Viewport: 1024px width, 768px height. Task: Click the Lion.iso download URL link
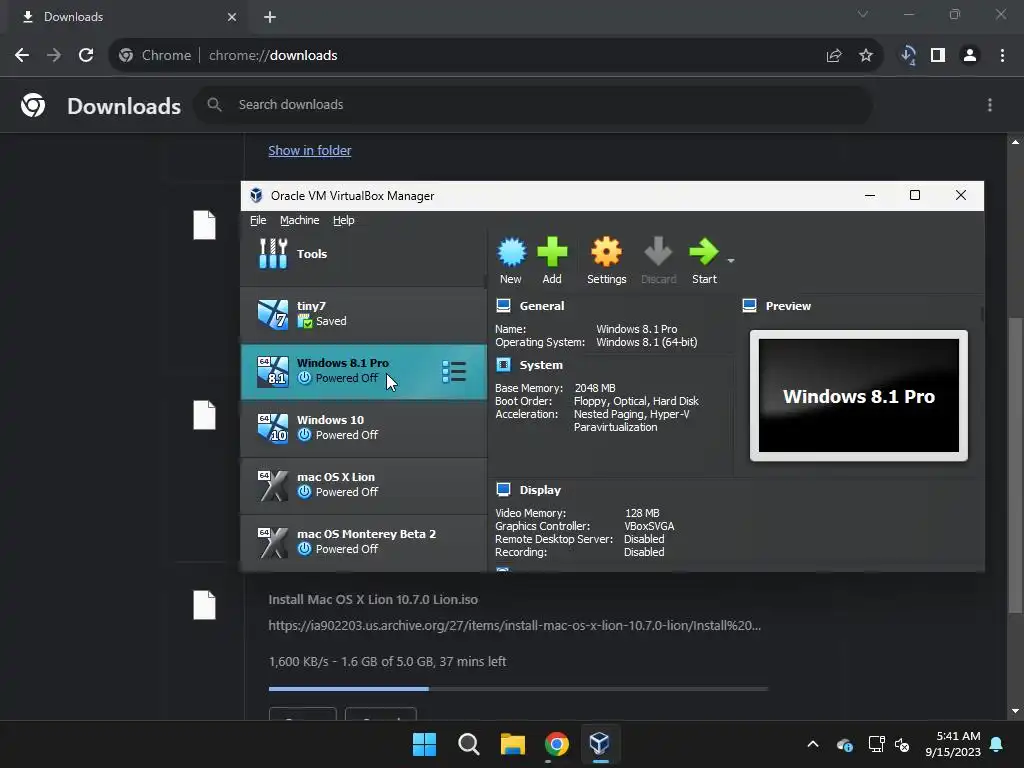click(x=515, y=626)
